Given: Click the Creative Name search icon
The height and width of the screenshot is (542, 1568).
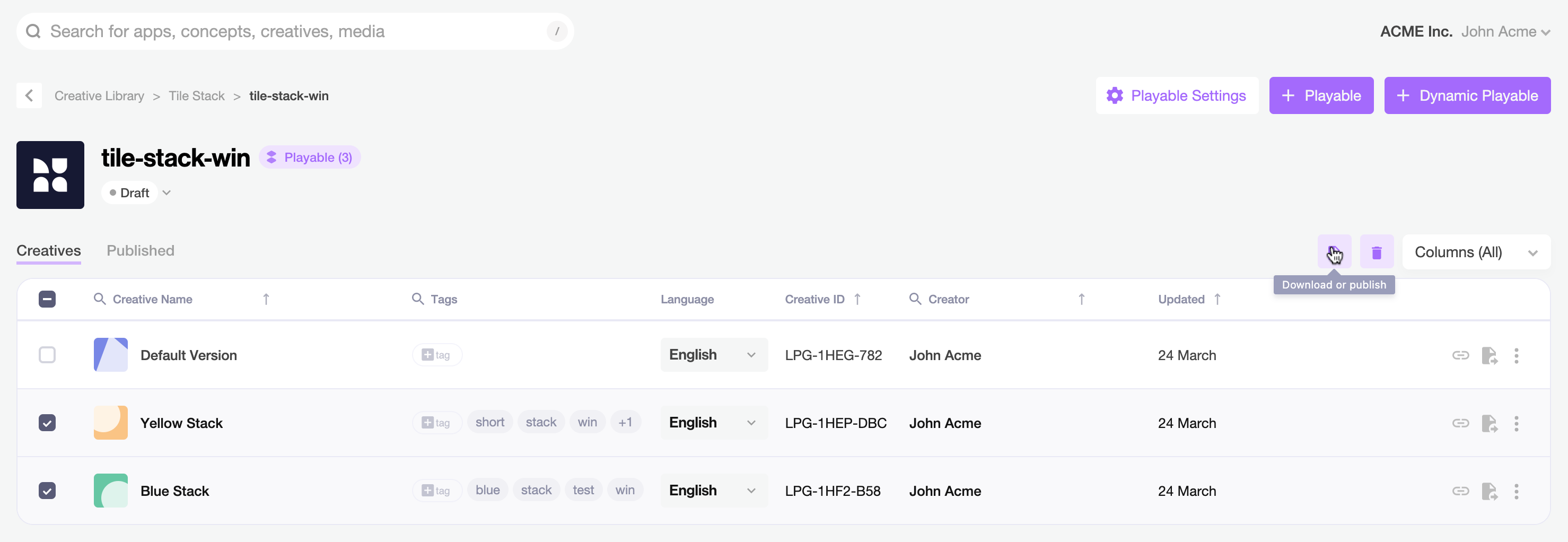Looking at the screenshot, I should 100,299.
